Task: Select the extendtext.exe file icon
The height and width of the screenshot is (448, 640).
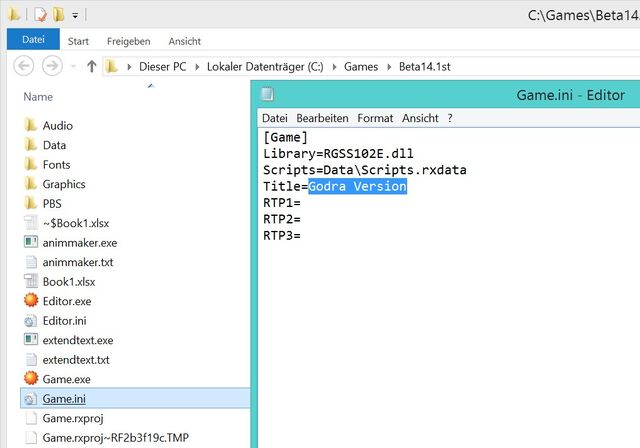Action: (x=31, y=339)
